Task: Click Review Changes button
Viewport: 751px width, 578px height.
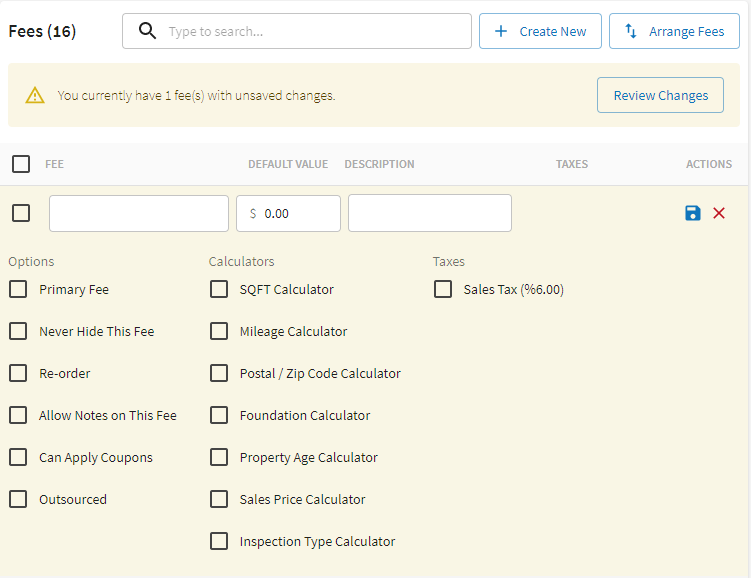Action: point(660,96)
